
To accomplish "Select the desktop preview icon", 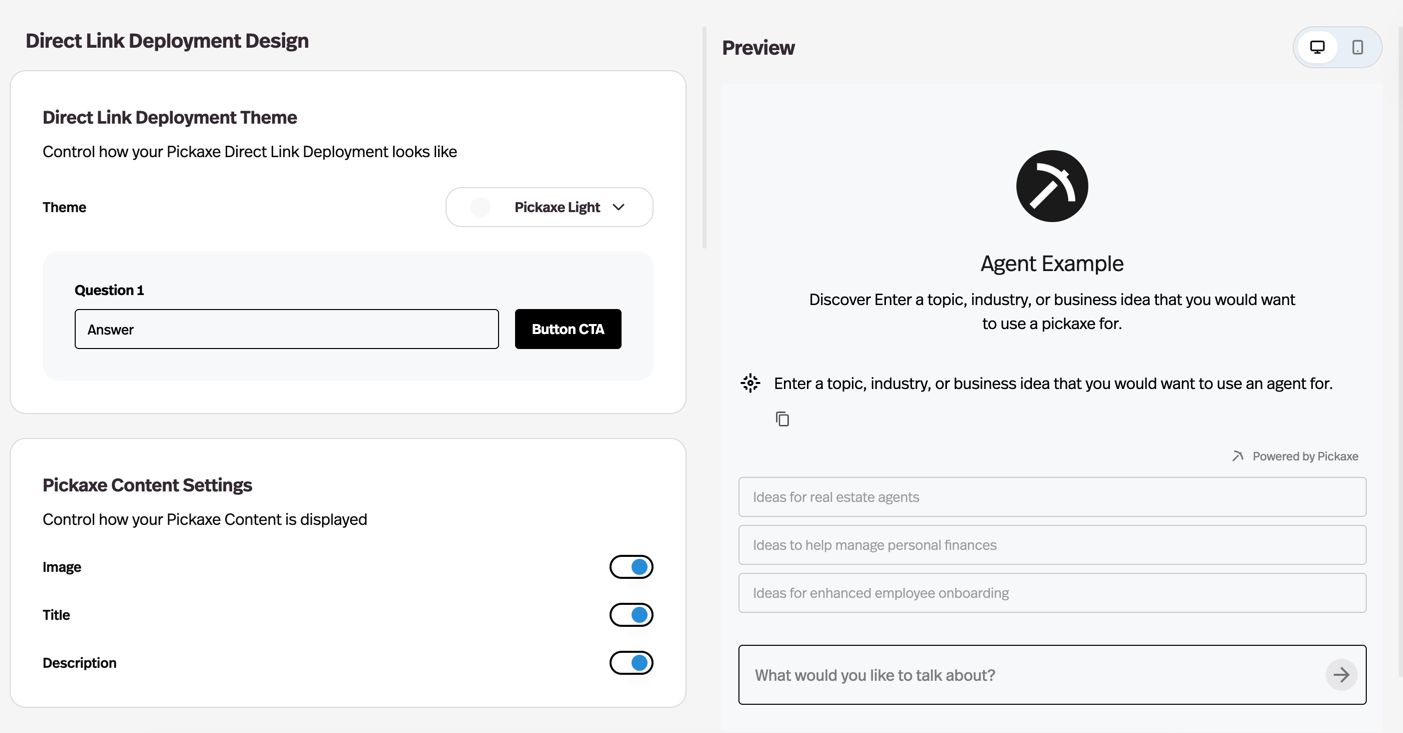I will [x=1317, y=46].
